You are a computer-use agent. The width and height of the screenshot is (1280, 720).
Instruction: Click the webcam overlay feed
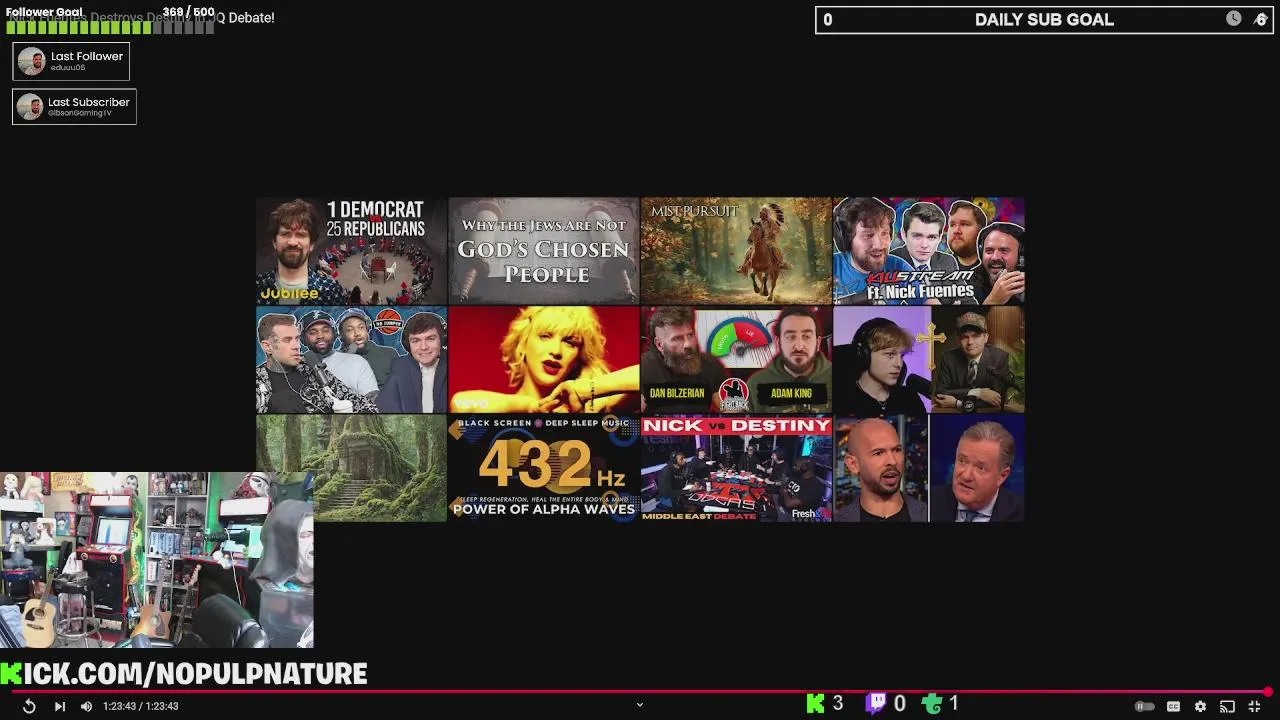(157, 560)
